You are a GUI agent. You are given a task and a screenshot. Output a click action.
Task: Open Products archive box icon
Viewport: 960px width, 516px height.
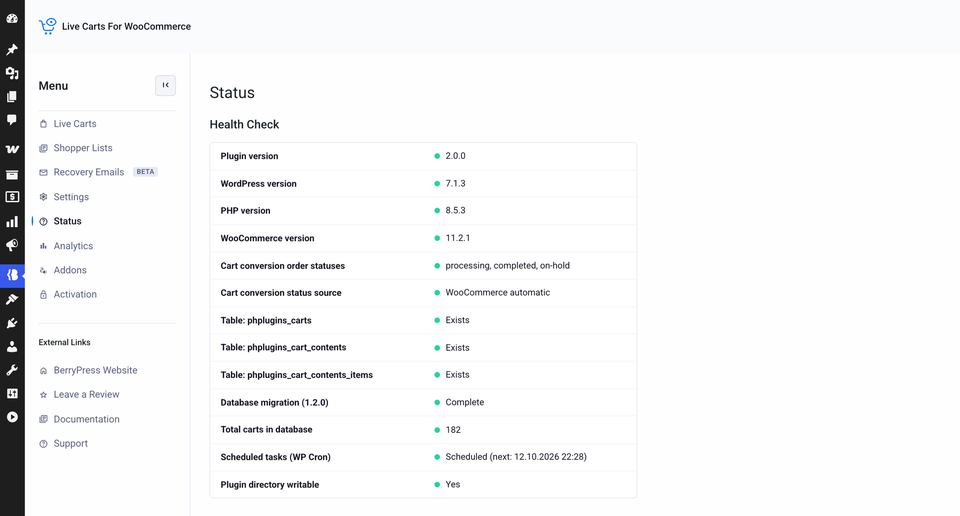click(12, 175)
